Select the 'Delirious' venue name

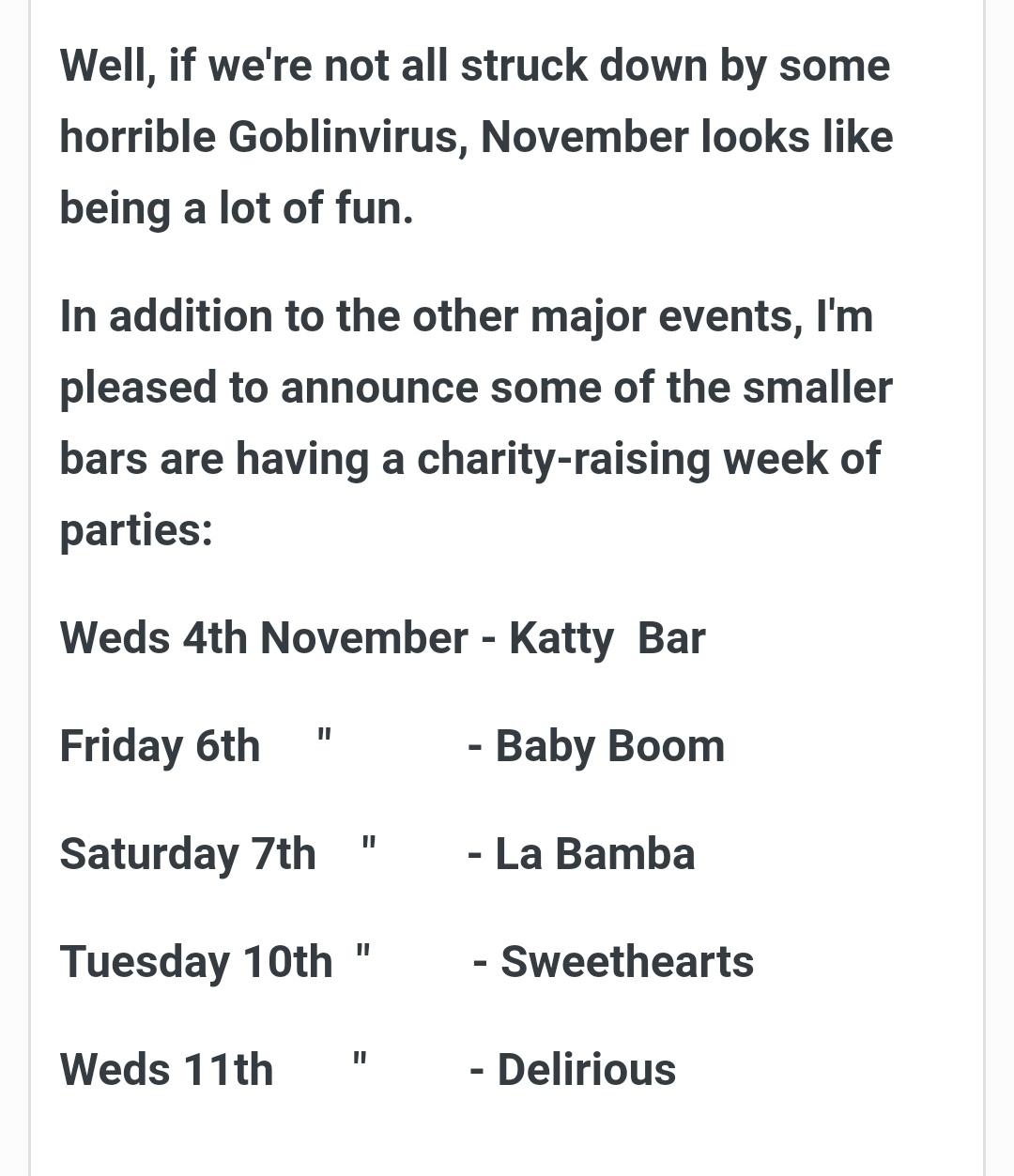click(x=587, y=1070)
